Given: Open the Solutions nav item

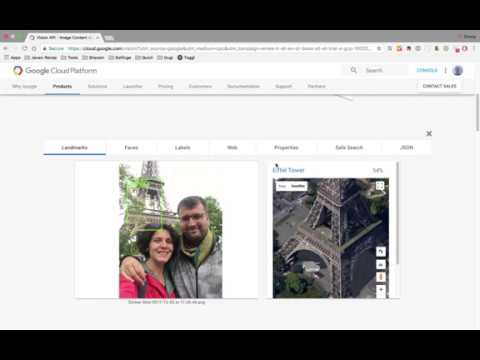Looking at the screenshot, I should tap(97, 86).
